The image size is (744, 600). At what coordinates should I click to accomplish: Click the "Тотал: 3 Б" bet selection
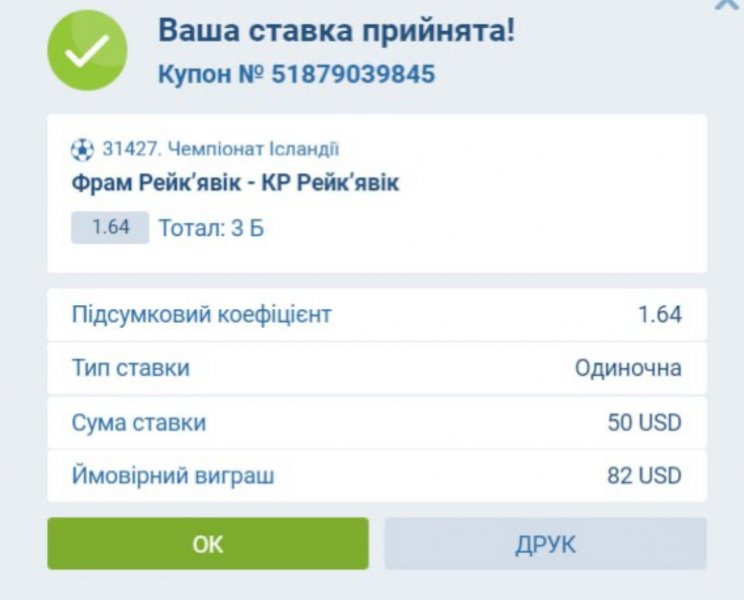[211, 228]
